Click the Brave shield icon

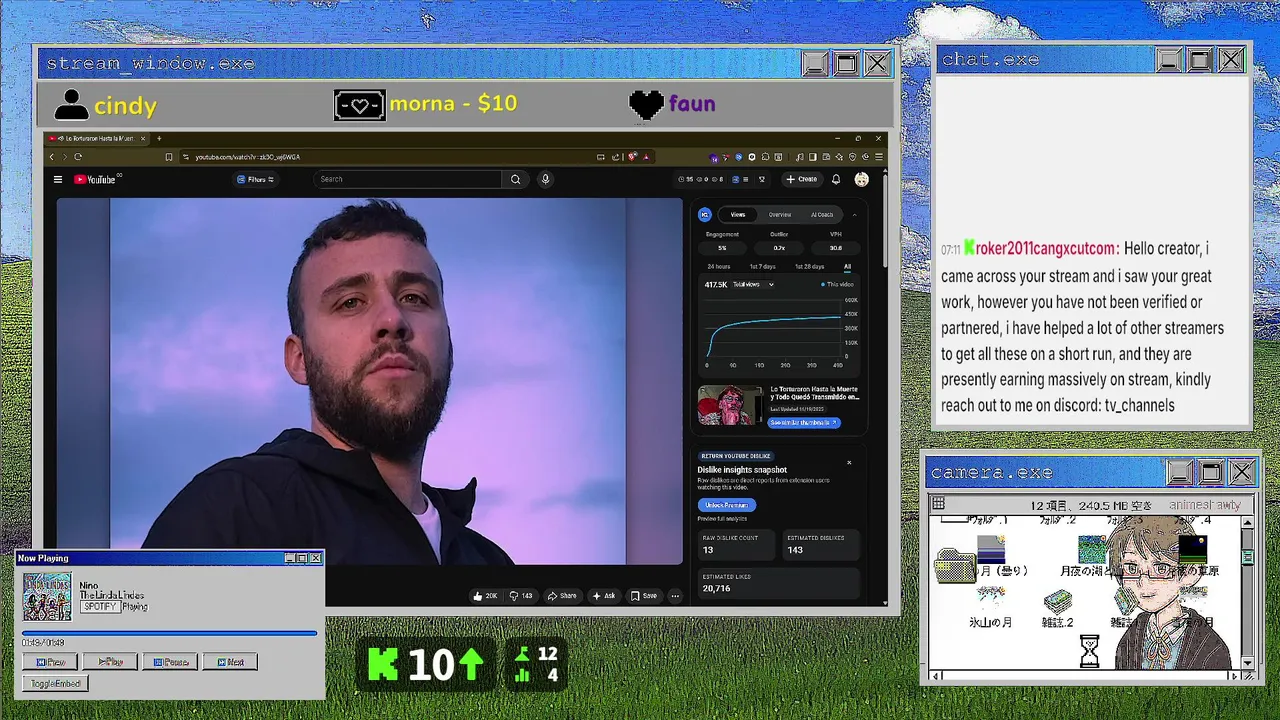(633, 157)
